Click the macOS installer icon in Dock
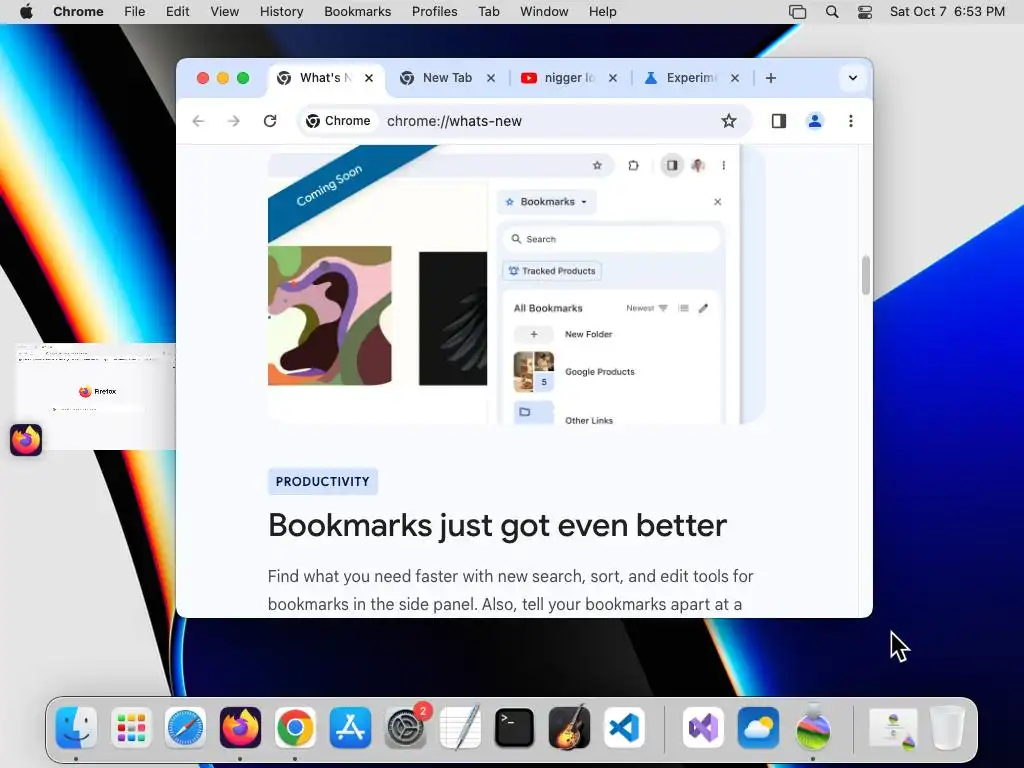Viewport: 1024px width, 768px height. [x=813, y=728]
